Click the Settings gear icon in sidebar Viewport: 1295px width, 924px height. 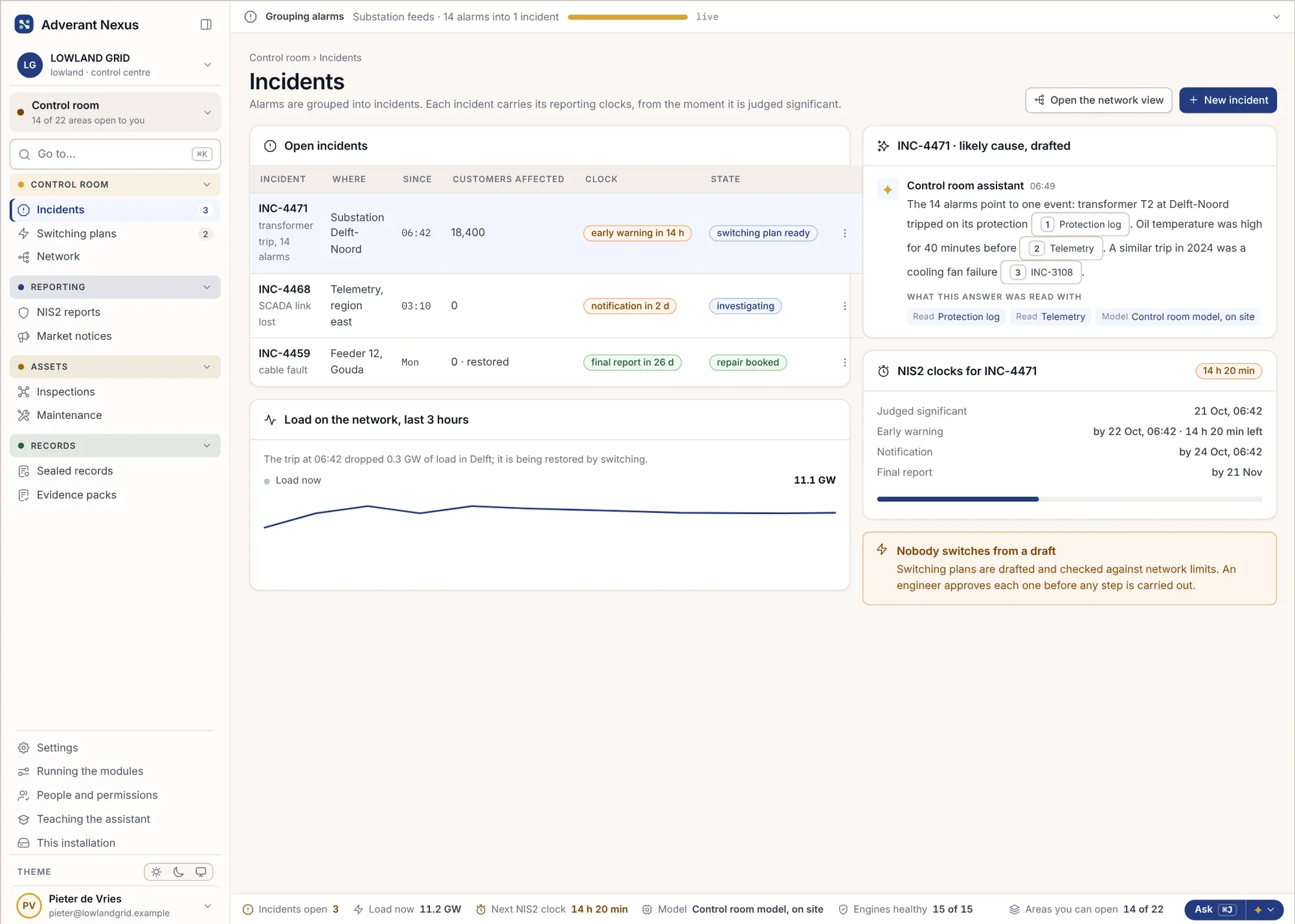(24, 748)
